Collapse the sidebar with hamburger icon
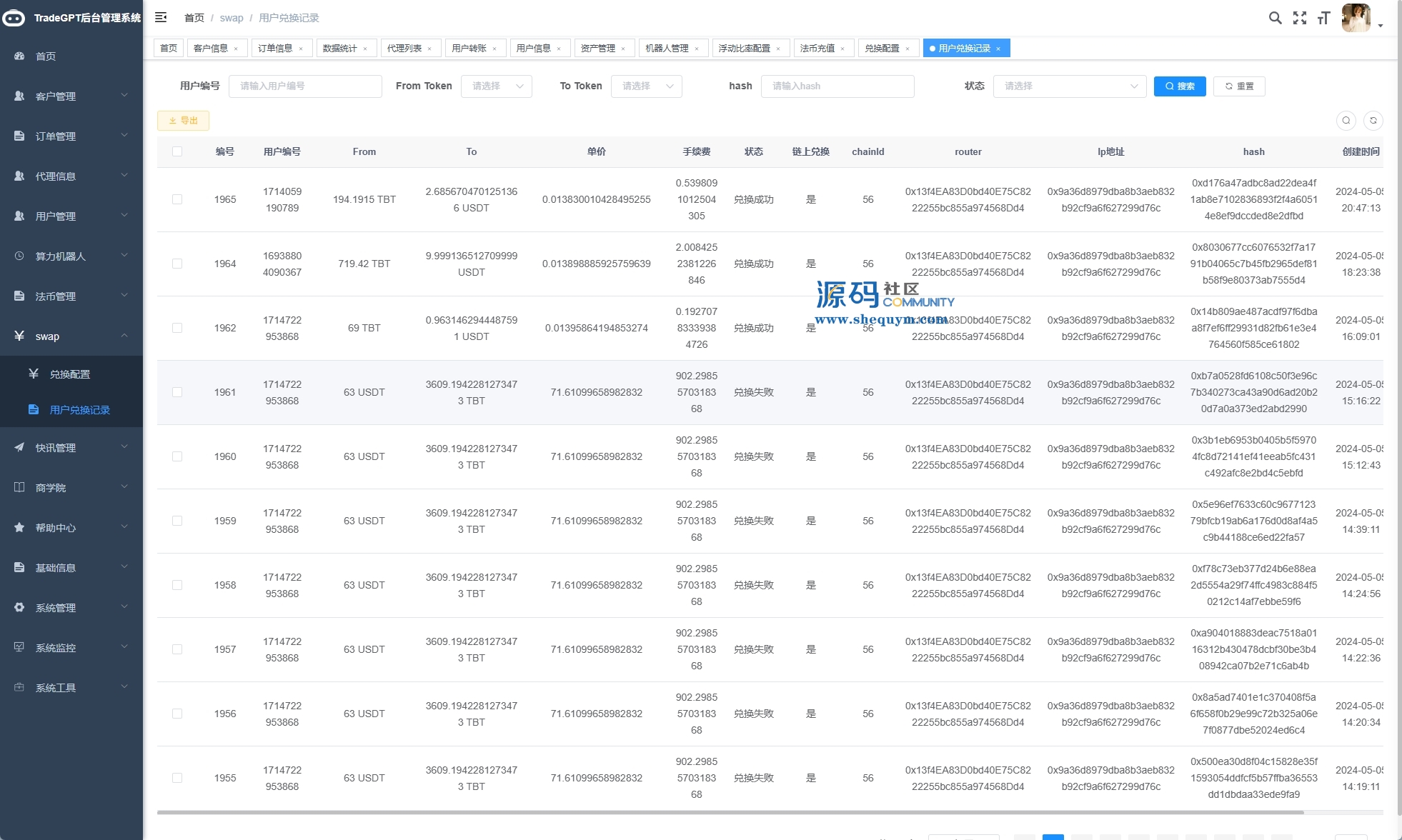The image size is (1402, 840). point(161,17)
